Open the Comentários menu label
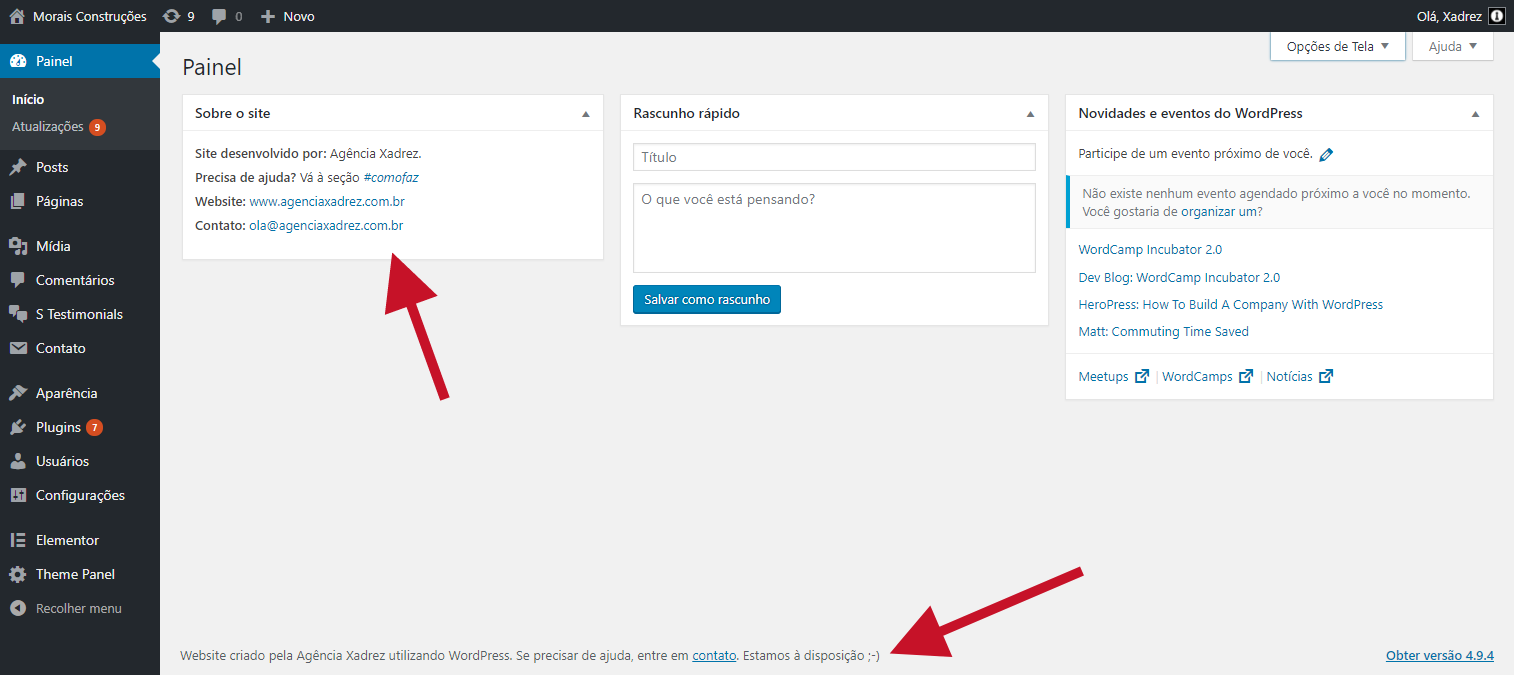The image size is (1514, 675). pyautogui.click(x=75, y=280)
